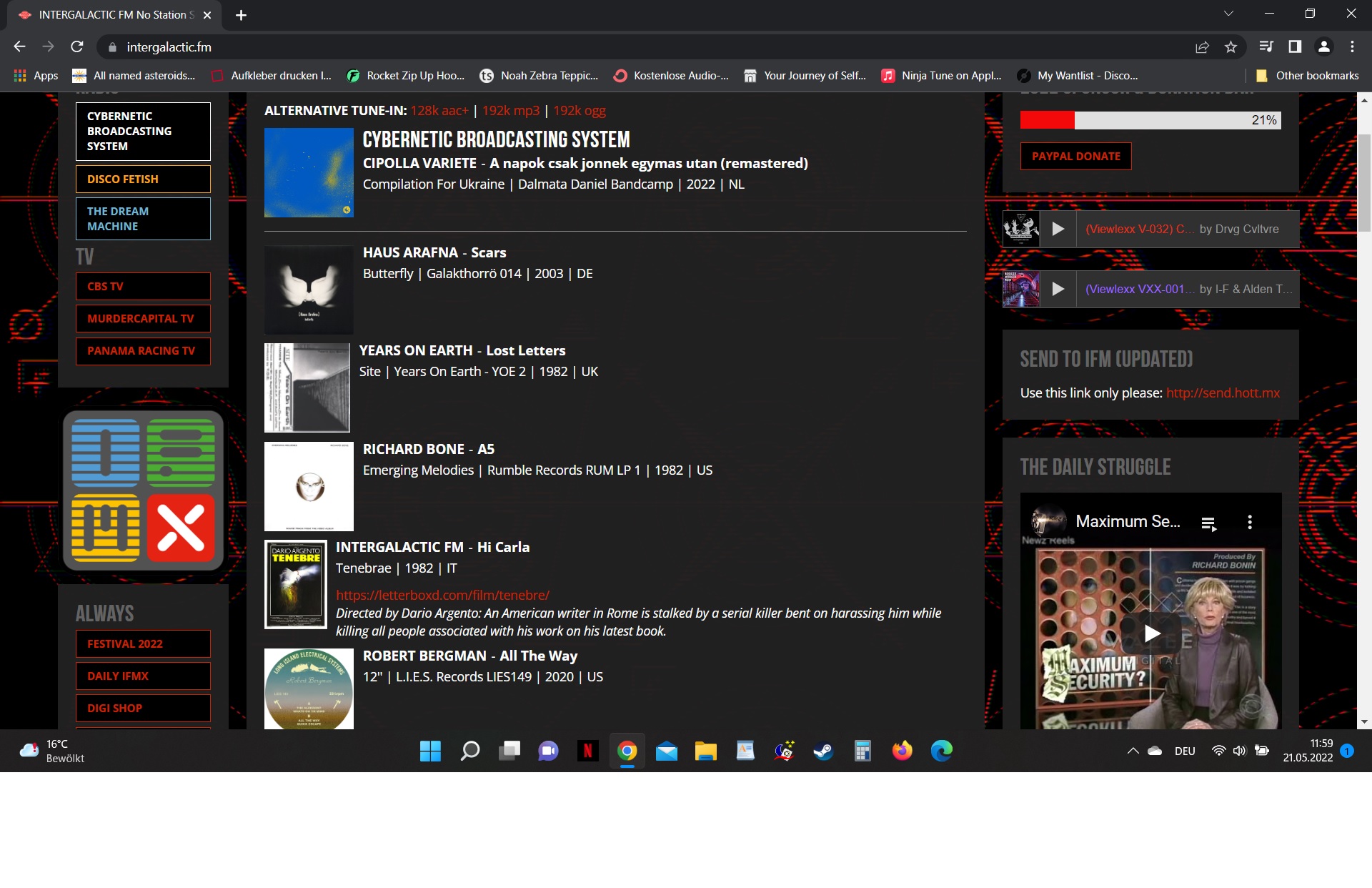Screen dimensions: 1372x888
Task: Click the red X stop player icon
Action: pyautogui.click(x=181, y=528)
